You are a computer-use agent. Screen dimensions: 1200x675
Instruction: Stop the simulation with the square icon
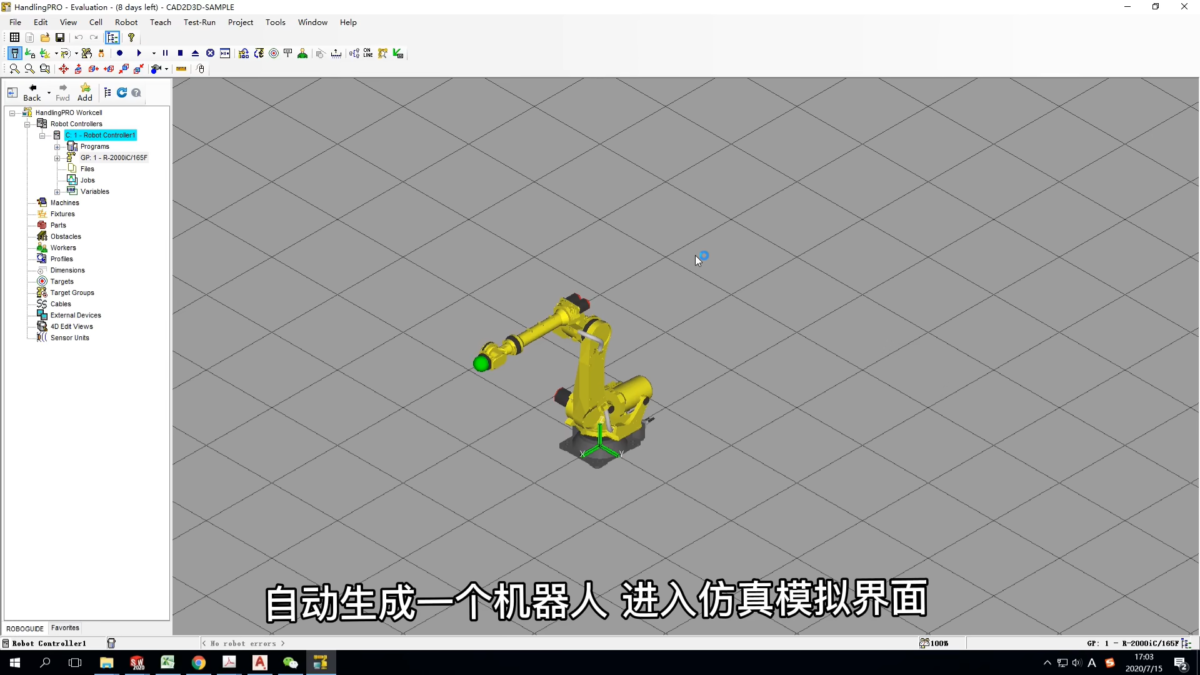pyautogui.click(x=180, y=53)
